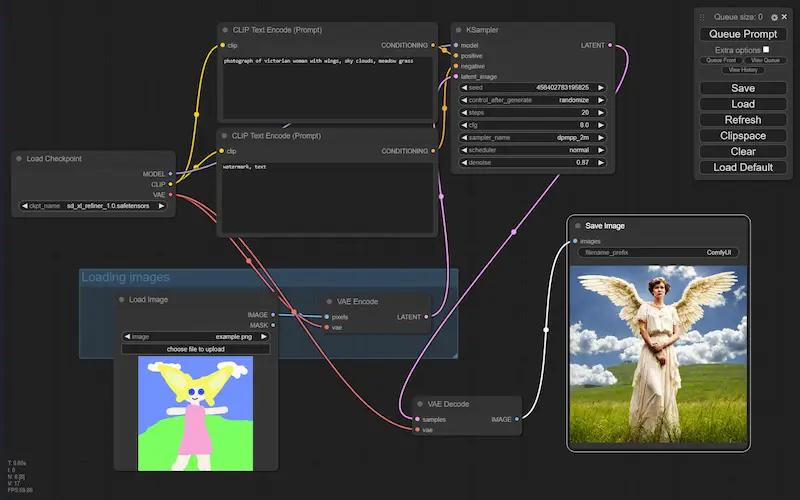
Task: Click the positive prompt text about victorian woman
Action: click(318, 61)
